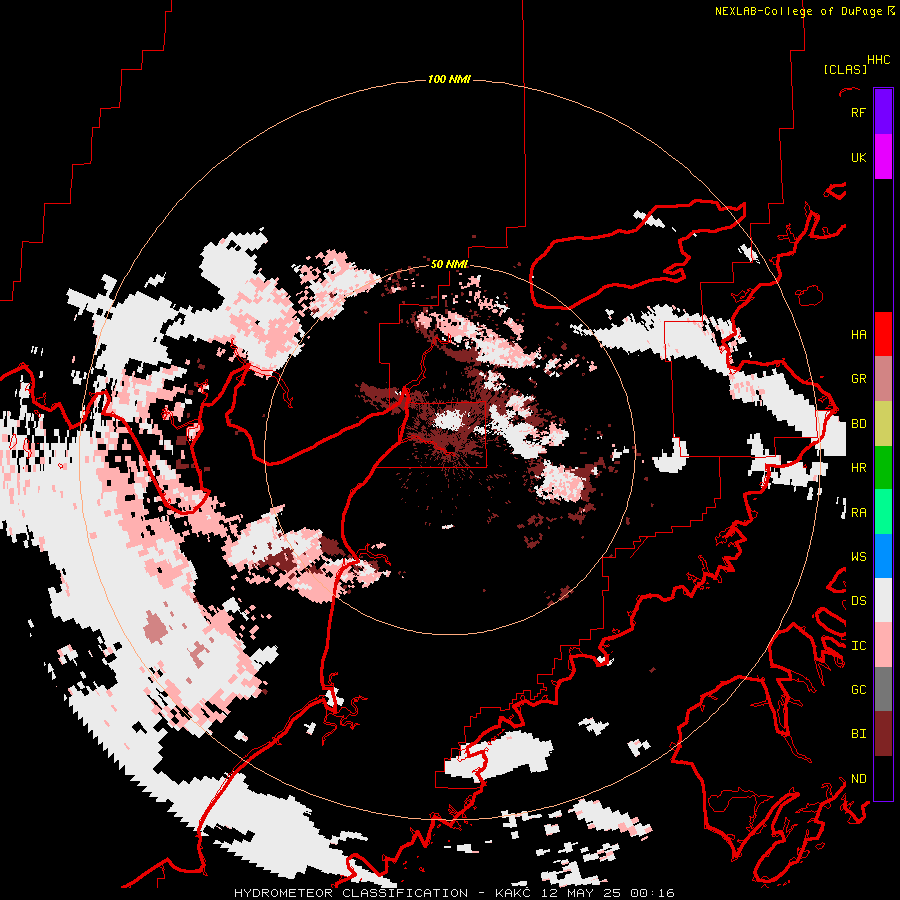The image size is (900, 900).
Task: Click the RA legend label
Action: click(x=858, y=513)
